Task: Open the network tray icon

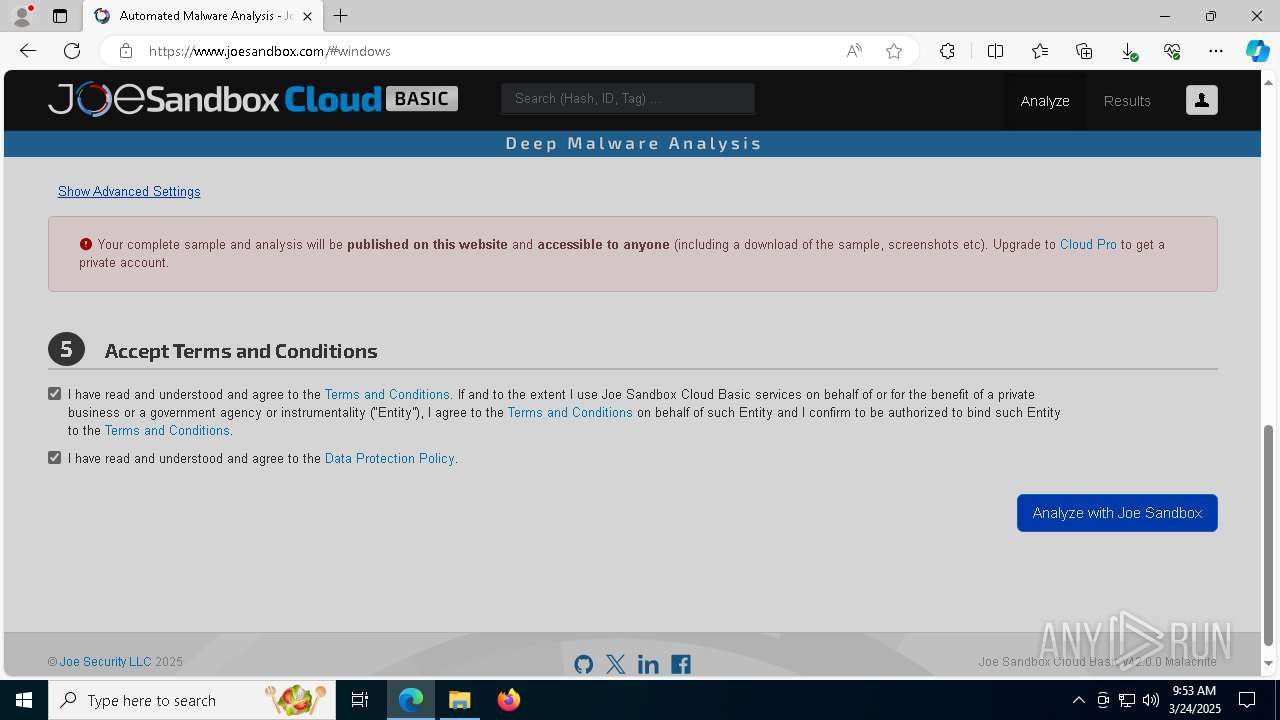Action: 1127,700
